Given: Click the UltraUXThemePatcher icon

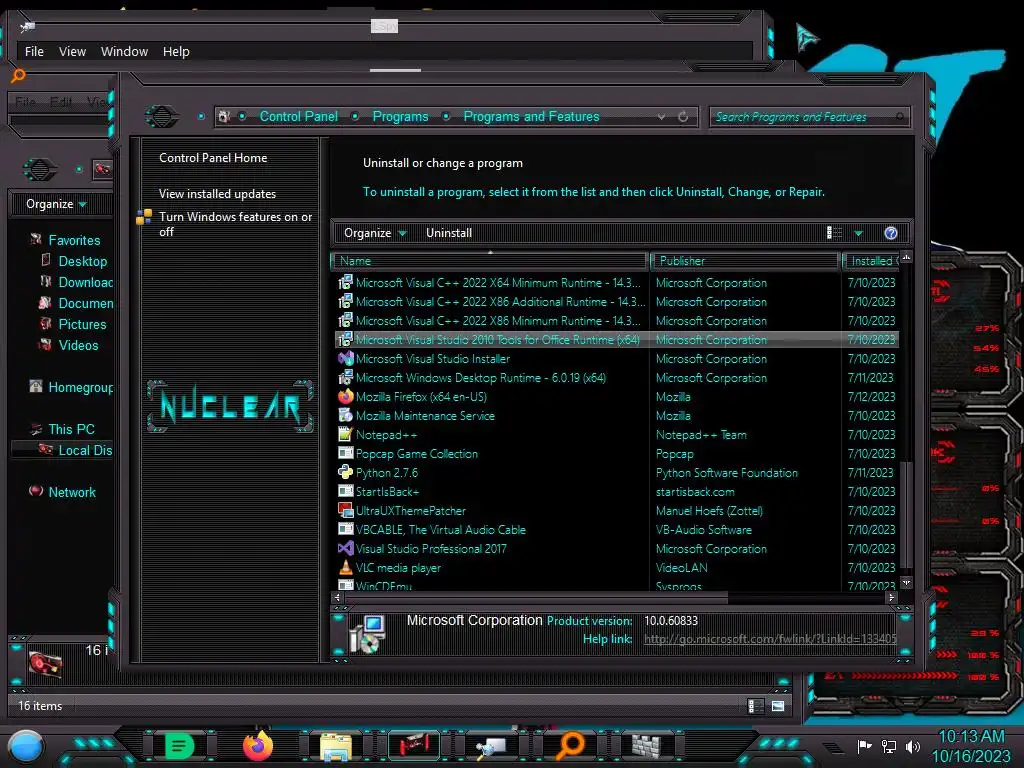Looking at the screenshot, I should [x=345, y=511].
